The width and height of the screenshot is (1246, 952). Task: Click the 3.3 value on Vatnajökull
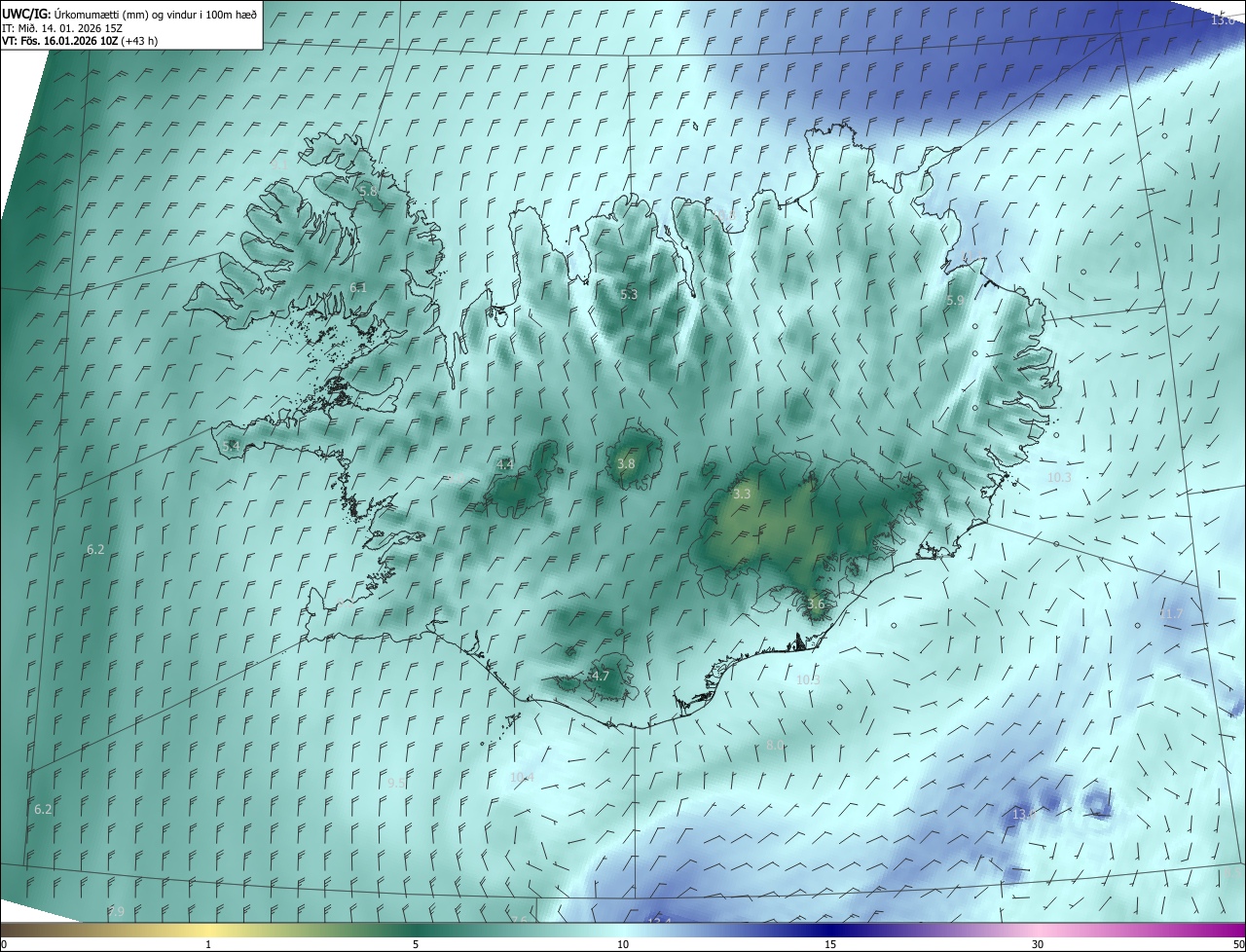click(x=742, y=494)
